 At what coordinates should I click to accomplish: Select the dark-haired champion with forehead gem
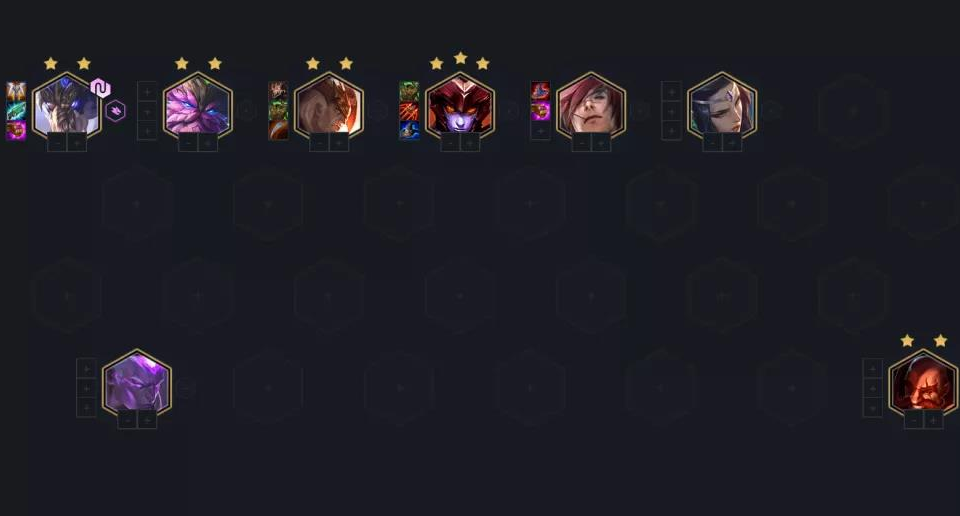click(722, 107)
